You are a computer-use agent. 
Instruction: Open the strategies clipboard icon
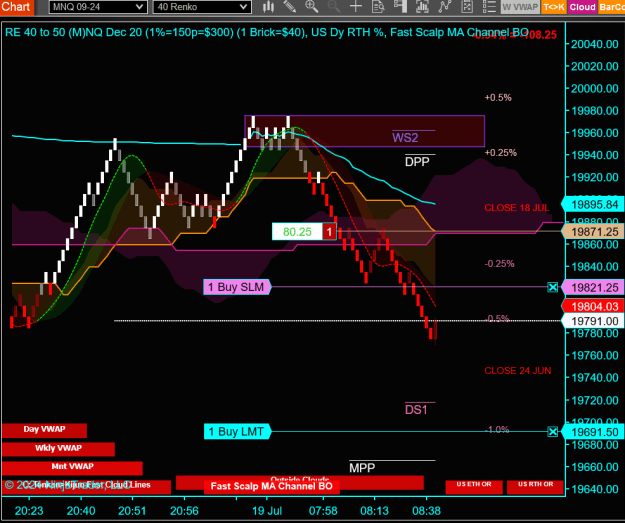467,6
